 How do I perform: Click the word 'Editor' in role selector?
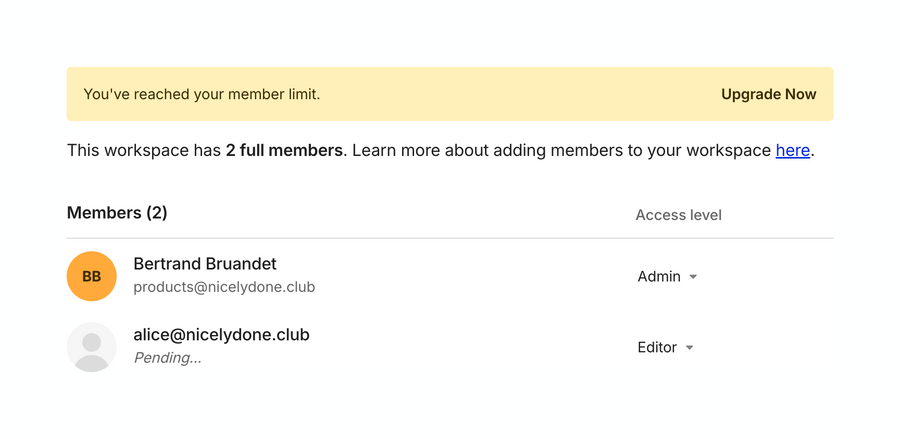(657, 348)
